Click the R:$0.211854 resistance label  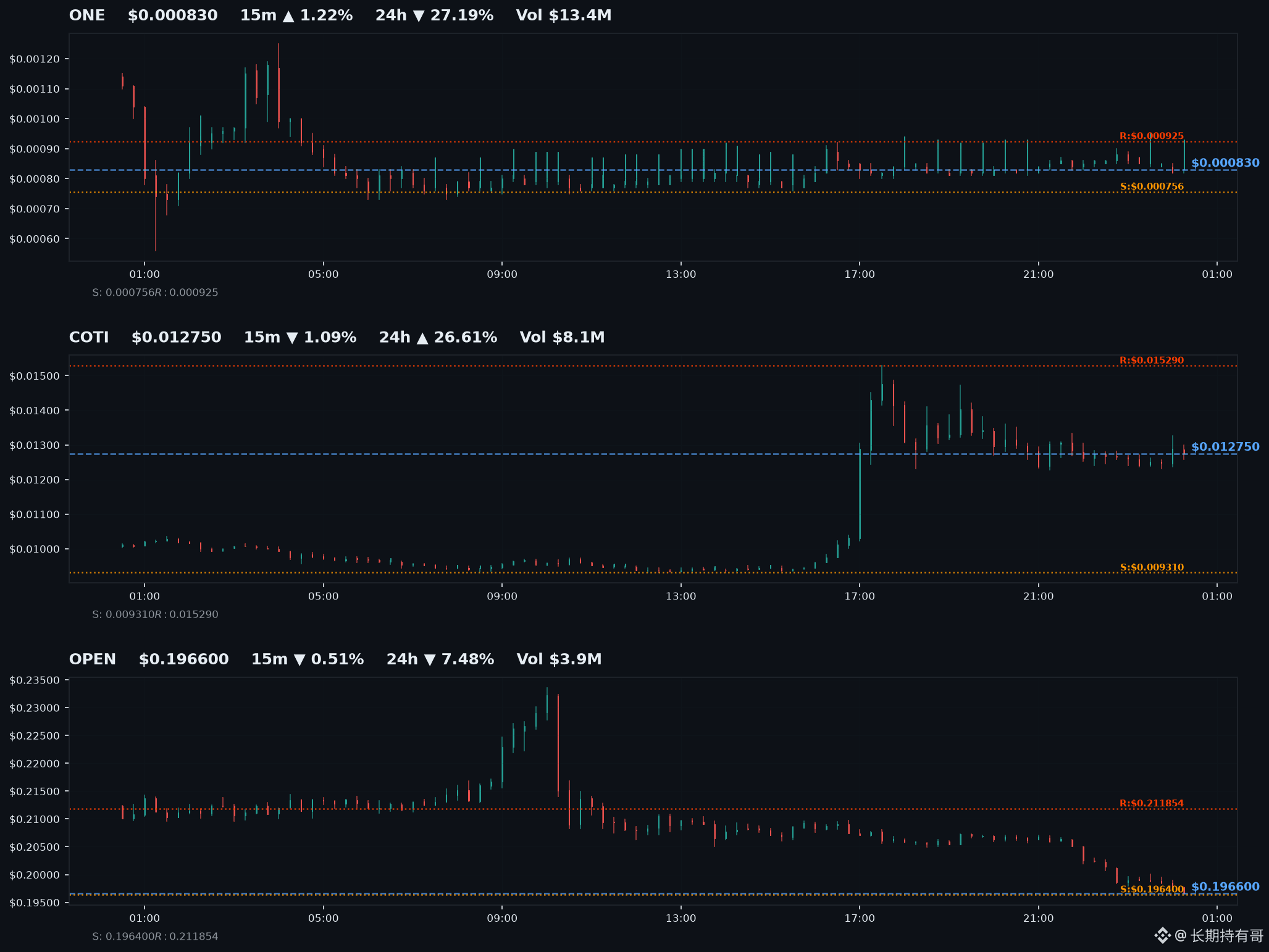[x=1152, y=804]
